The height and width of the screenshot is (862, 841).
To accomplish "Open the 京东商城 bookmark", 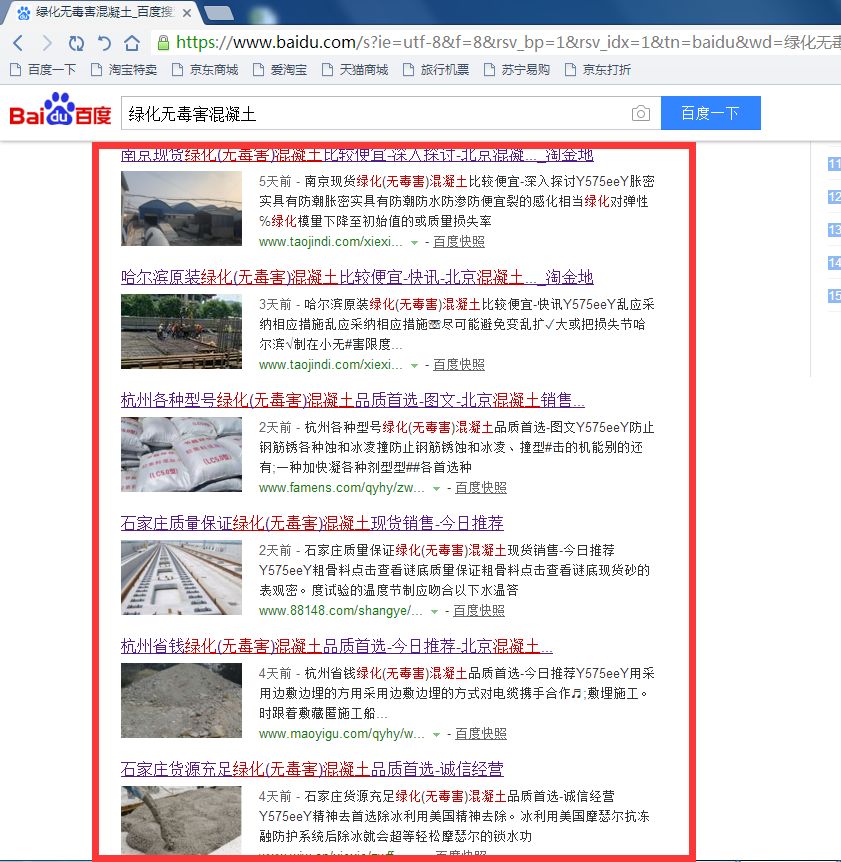I will coord(205,70).
